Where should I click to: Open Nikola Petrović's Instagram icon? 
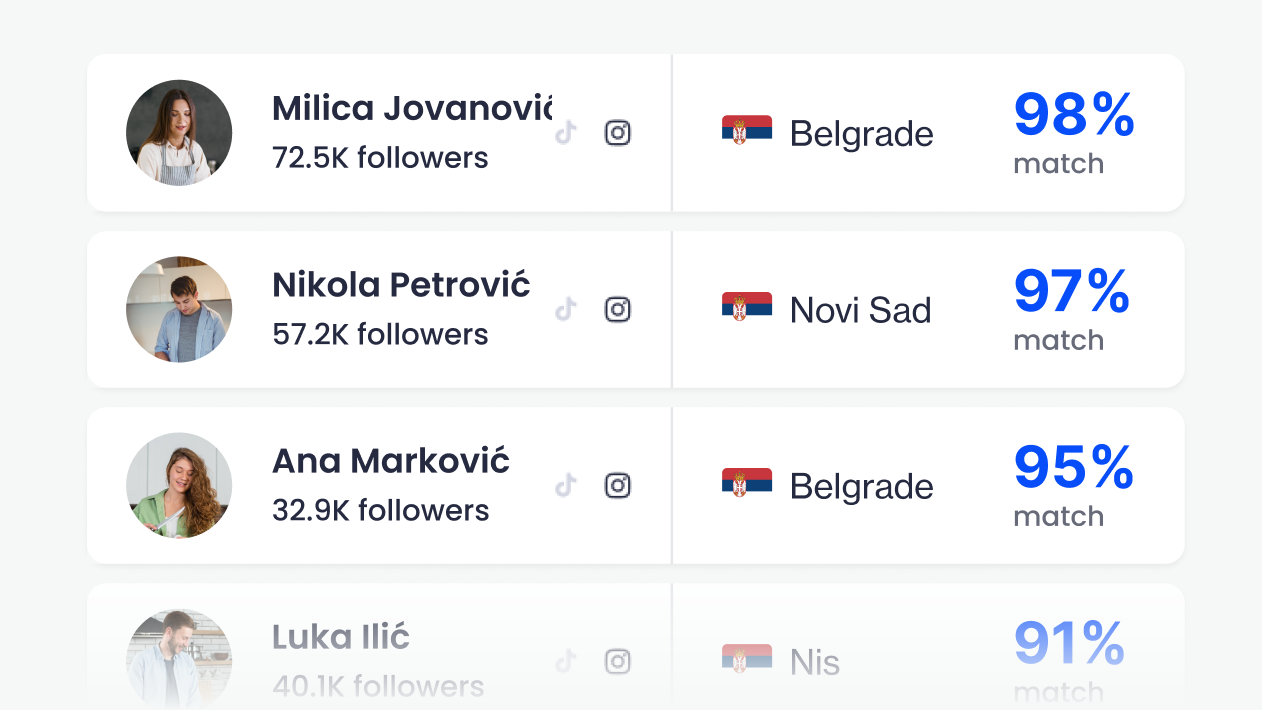pos(618,309)
